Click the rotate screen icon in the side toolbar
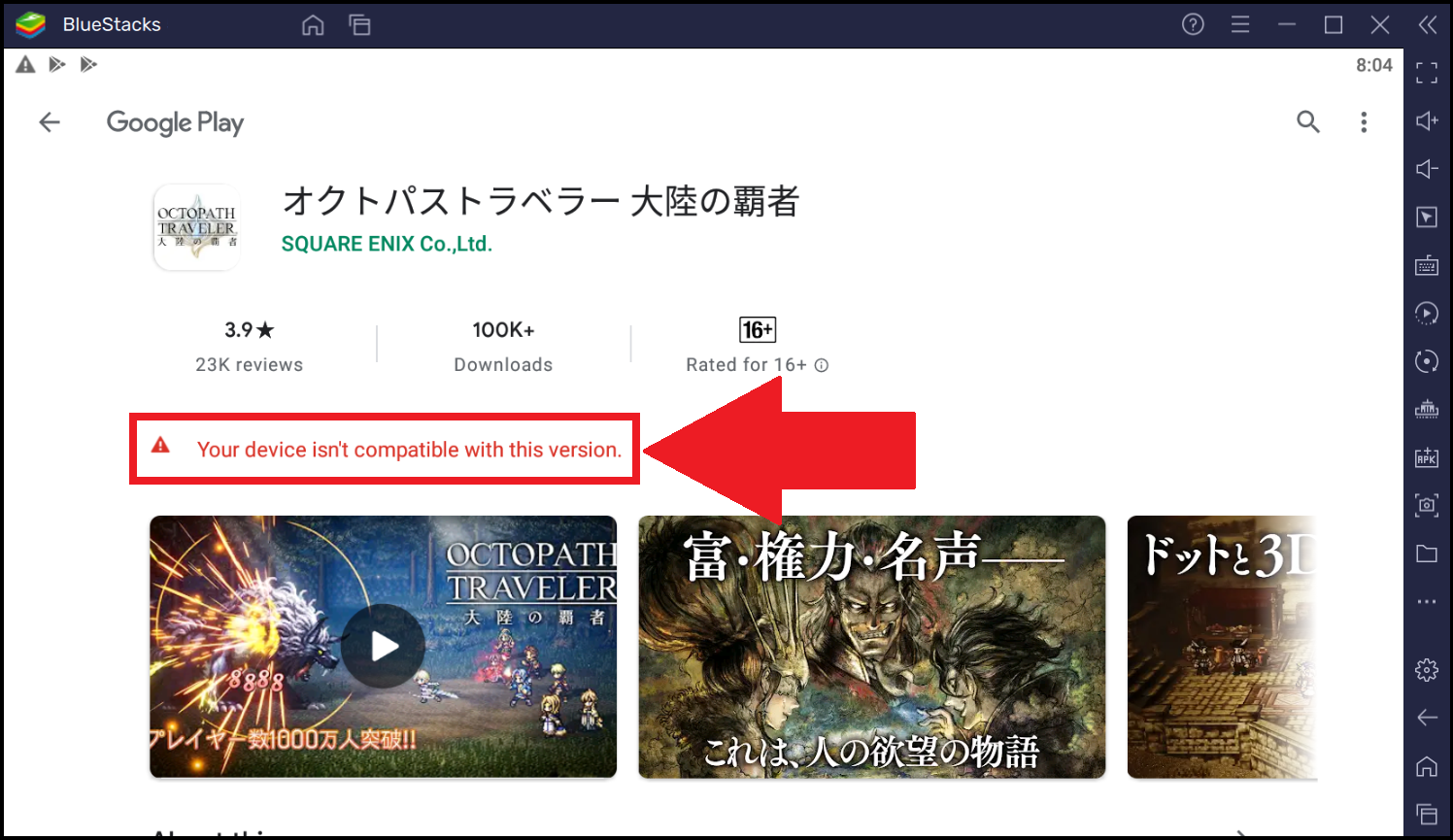1453x840 pixels. tap(1427, 361)
